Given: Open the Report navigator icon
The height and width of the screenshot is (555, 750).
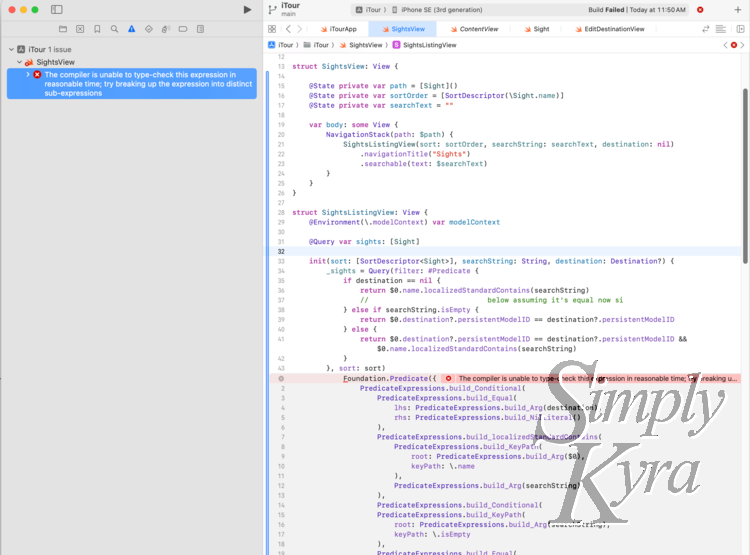Looking at the screenshot, I should tap(200, 29).
